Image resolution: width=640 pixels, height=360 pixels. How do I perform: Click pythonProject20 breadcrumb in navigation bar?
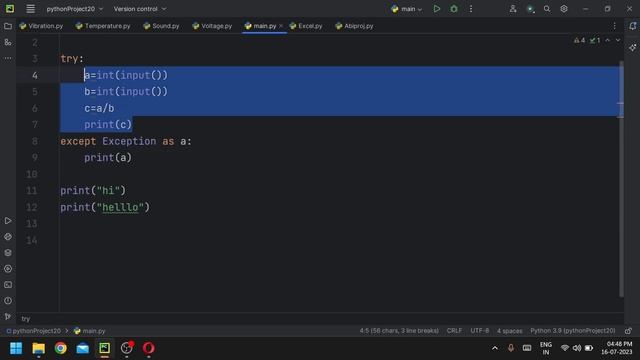(x=33, y=331)
